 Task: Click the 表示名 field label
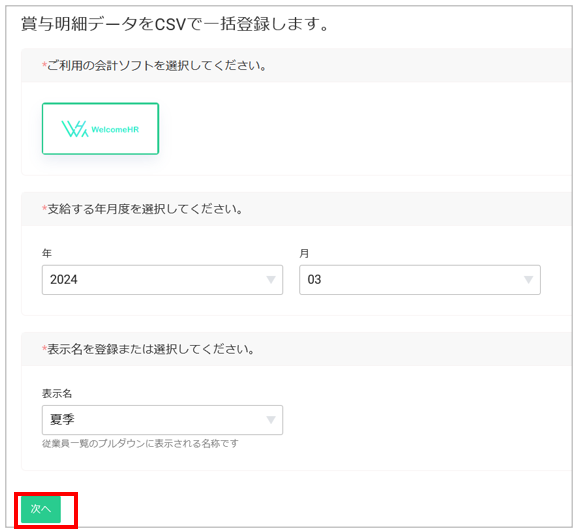click(x=57, y=393)
